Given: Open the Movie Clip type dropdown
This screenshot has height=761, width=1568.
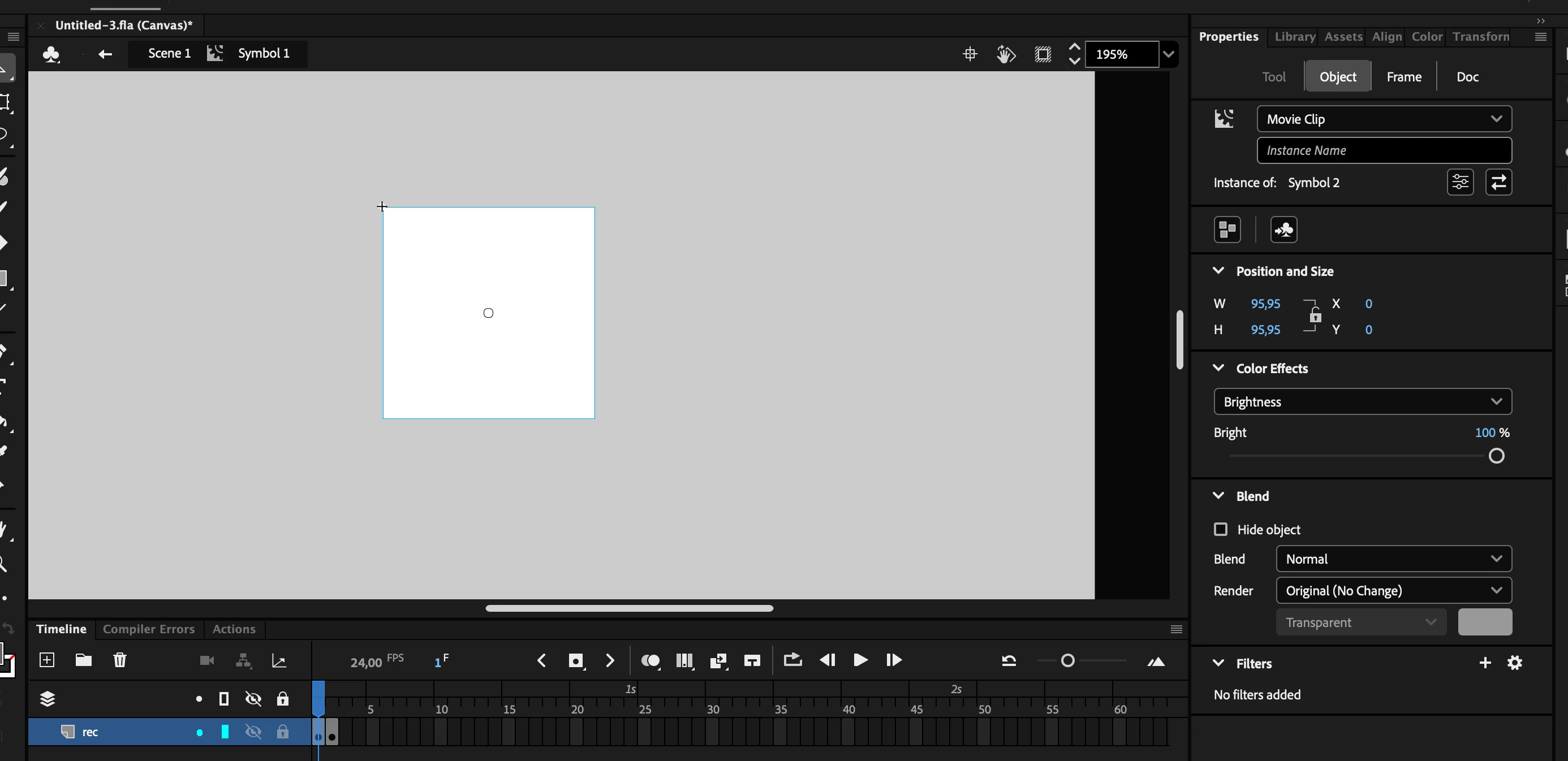Looking at the screenshot, I should pos(1384,119).
